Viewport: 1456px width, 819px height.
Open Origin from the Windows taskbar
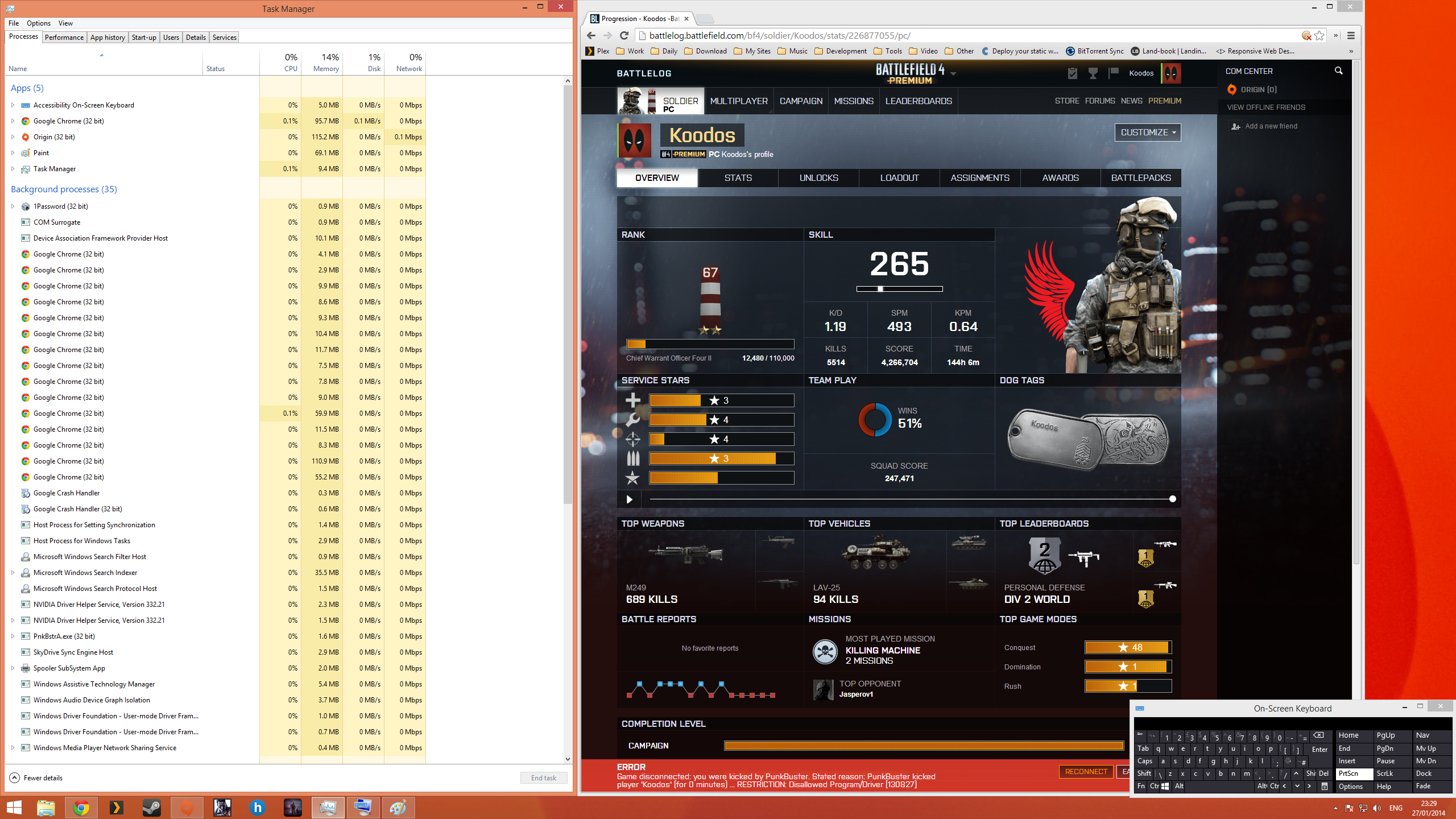[x=187, y=808]
